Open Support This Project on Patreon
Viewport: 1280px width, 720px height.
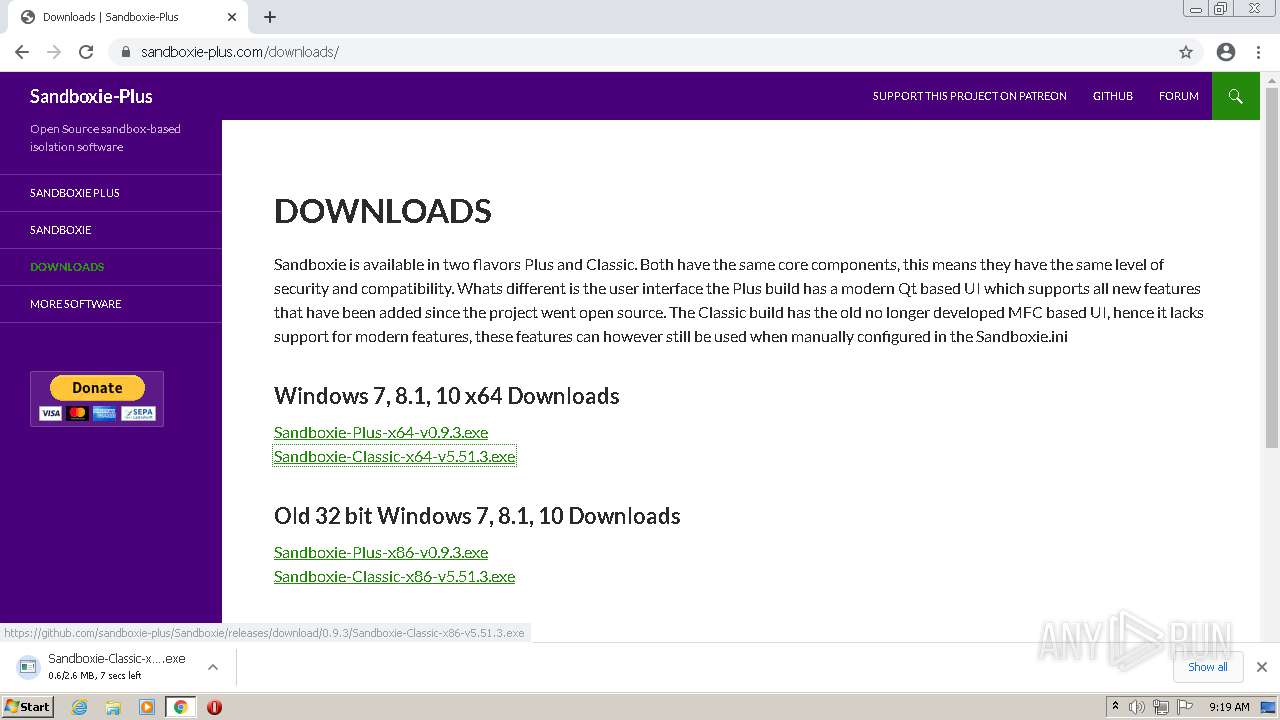tap(970, 96)
